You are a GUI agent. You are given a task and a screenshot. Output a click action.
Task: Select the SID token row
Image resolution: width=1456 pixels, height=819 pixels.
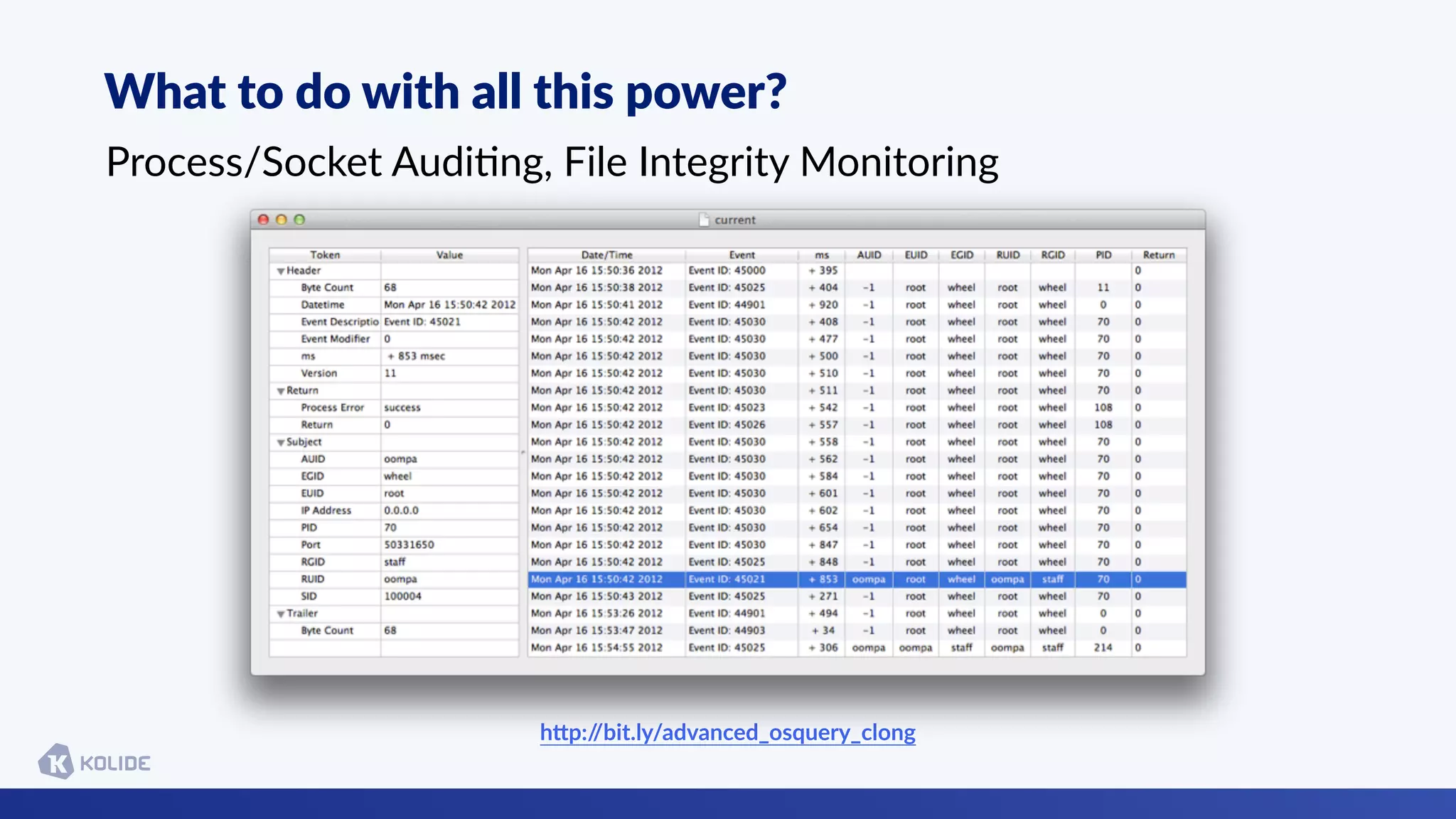tap(394, 596)
